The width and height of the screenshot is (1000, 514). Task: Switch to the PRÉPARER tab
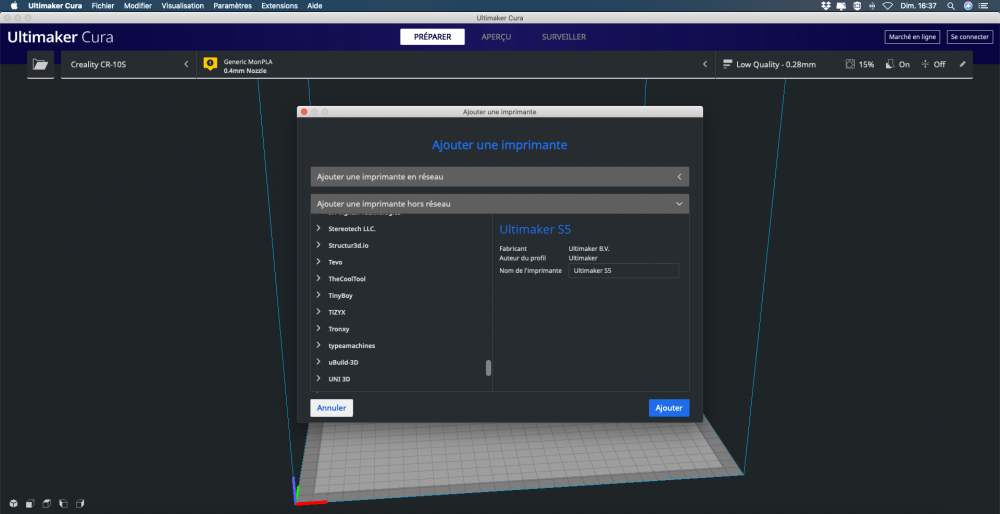[432, 37]
